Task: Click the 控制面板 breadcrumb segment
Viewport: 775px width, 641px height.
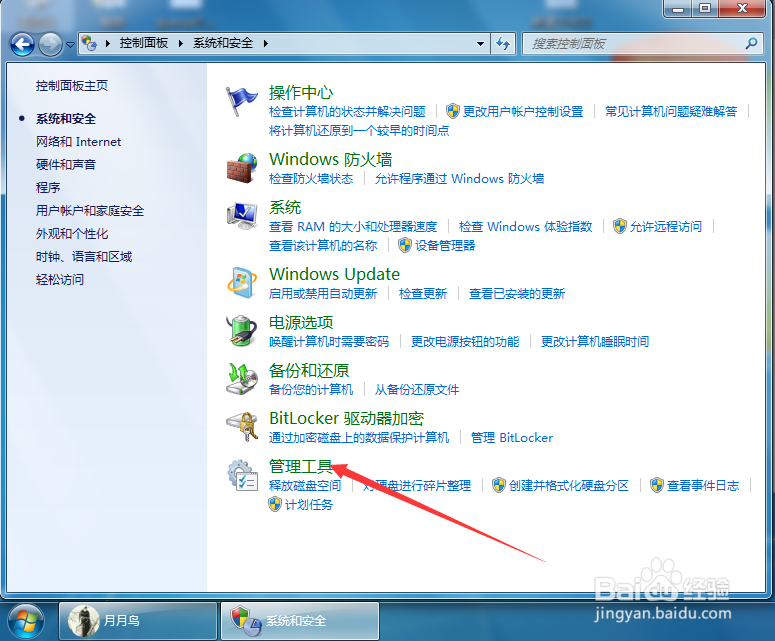Action: (x=143, y=43)
